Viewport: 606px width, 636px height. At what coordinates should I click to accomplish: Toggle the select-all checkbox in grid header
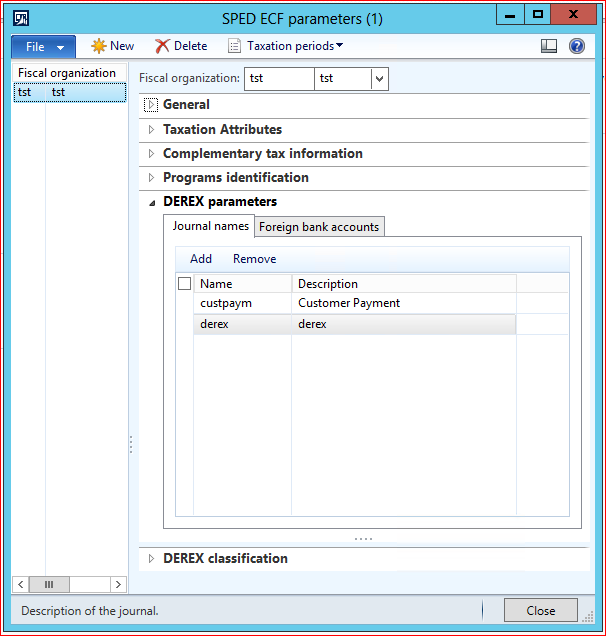[x=185, y=284]
